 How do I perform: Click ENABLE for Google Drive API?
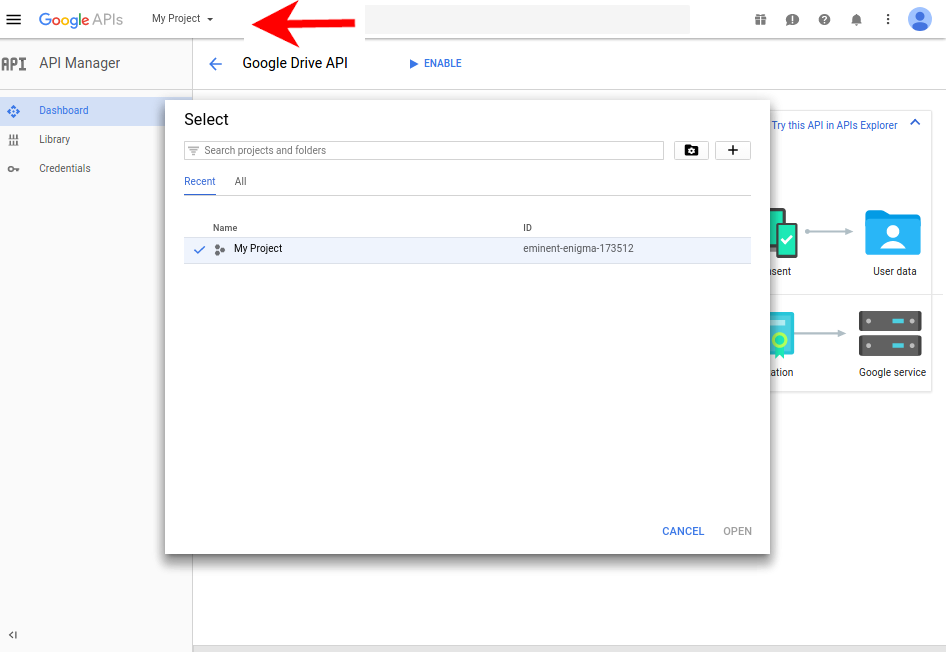(x=436, y=63)
